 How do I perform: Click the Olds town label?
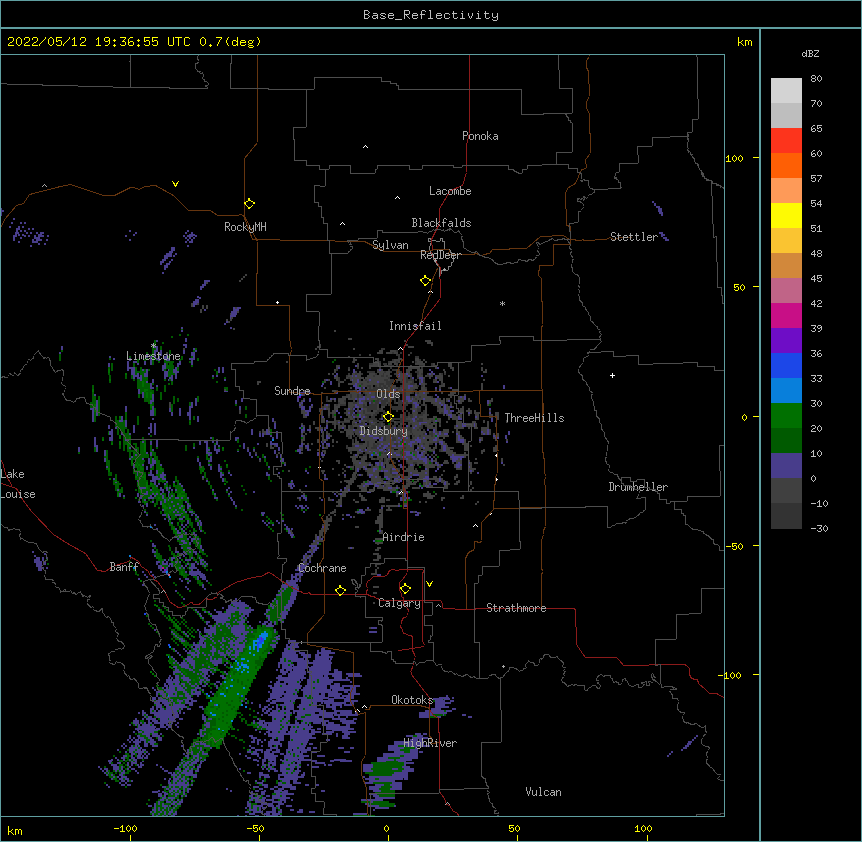pos(388,394)
